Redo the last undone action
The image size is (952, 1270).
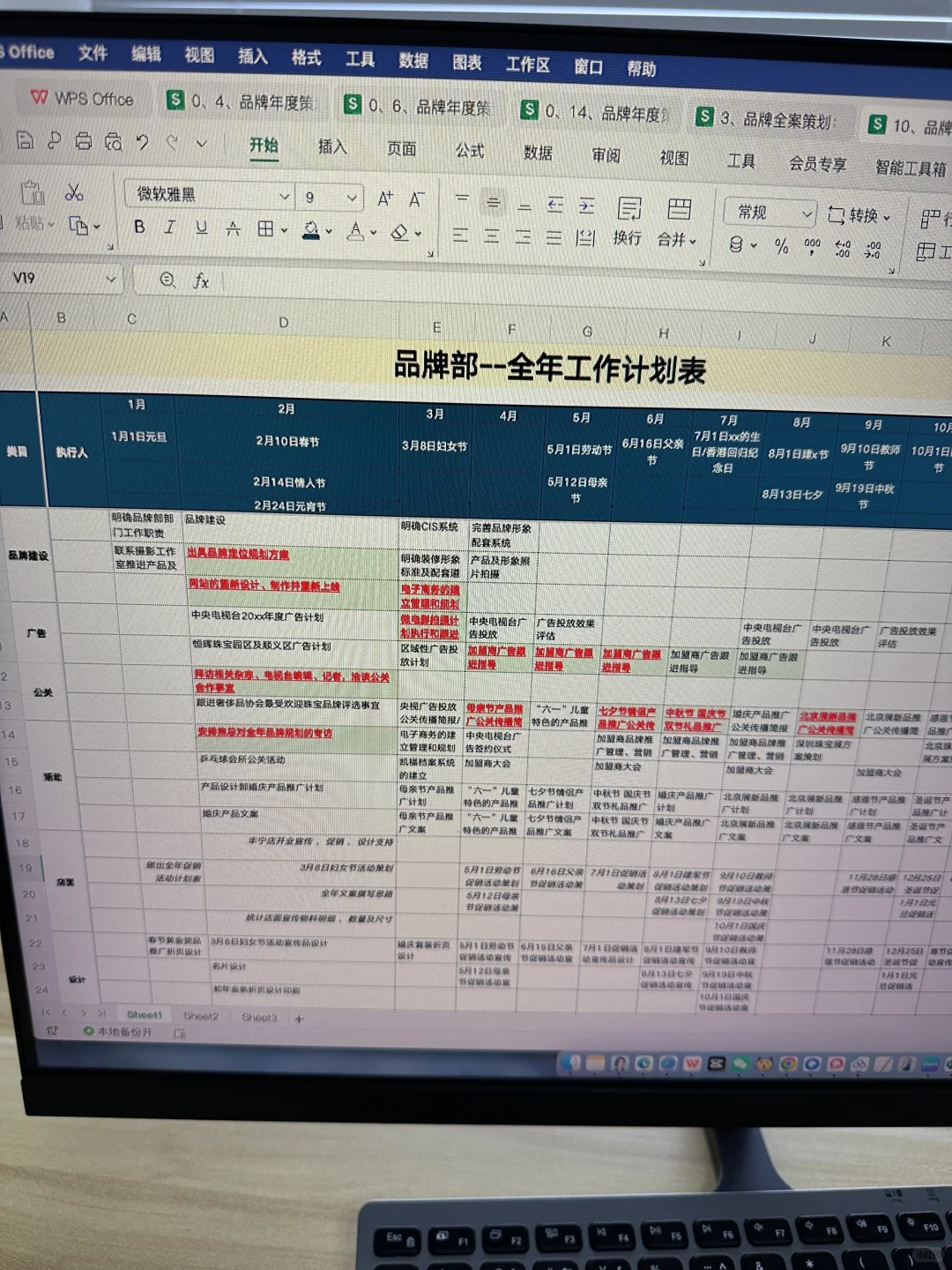coord(173,142)
